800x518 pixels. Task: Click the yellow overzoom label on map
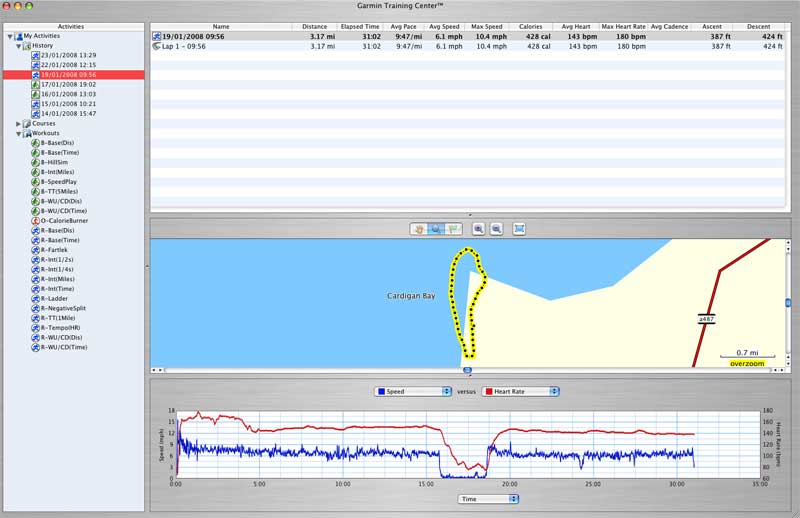pos(747,363)
